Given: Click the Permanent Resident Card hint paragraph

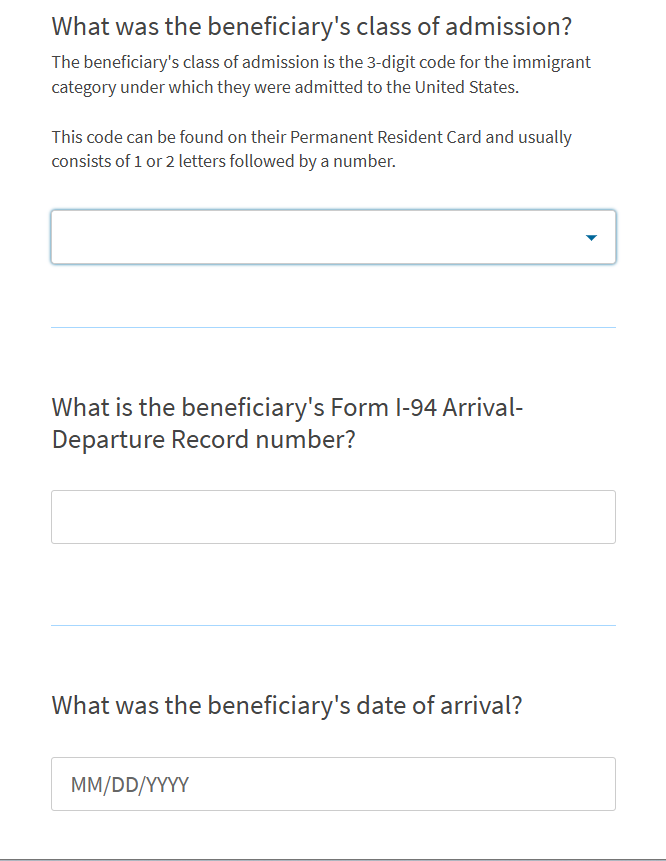Looking at the screenshot, I should coord(312,149).
